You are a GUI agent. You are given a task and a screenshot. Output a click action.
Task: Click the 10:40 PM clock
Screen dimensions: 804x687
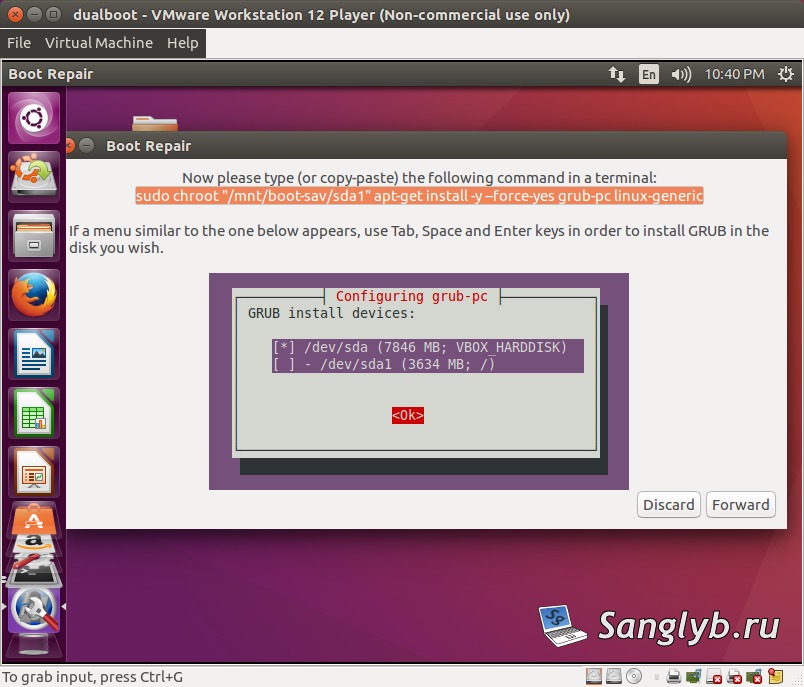coord(734,74)
